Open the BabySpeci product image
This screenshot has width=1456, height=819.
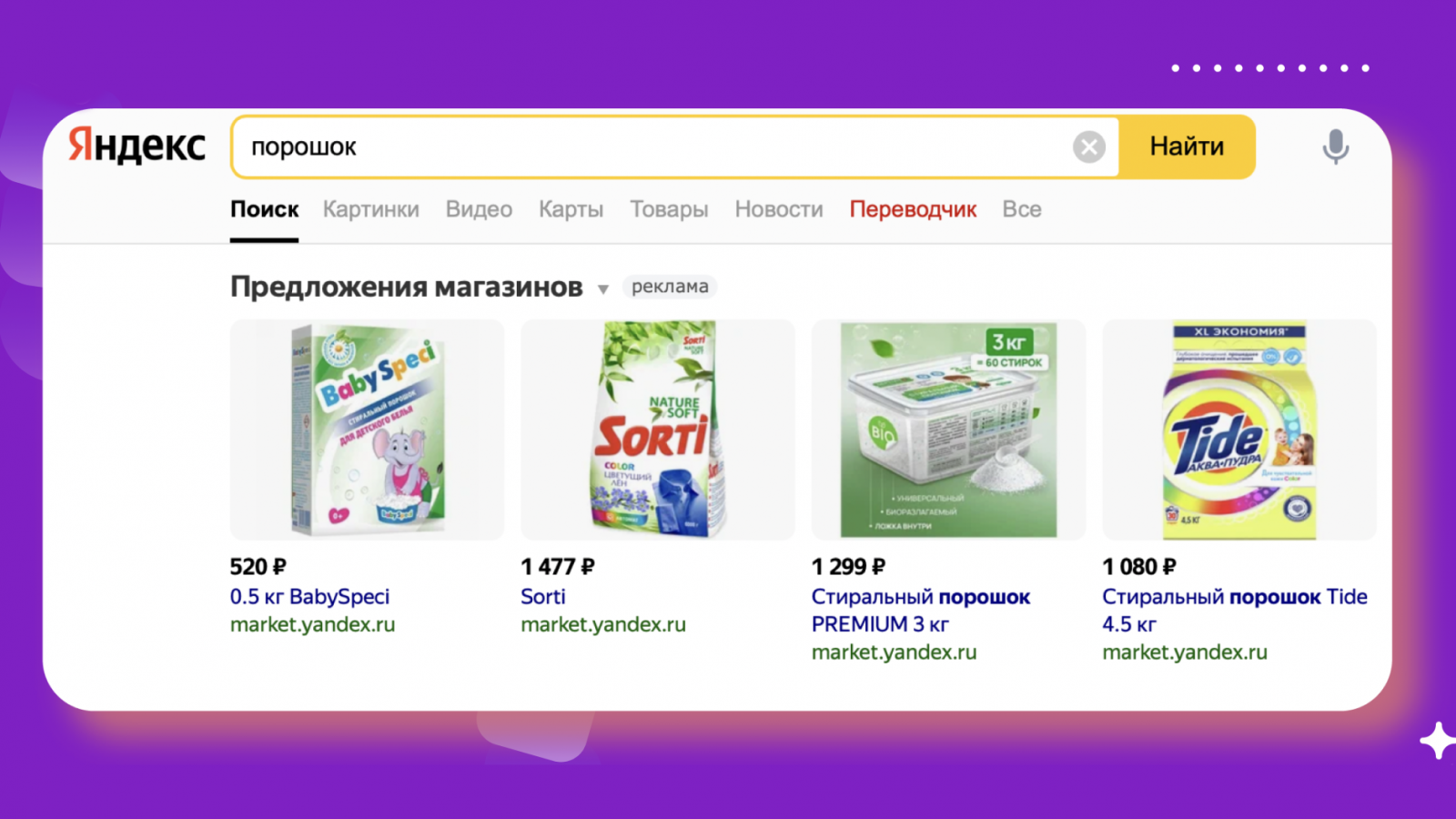click(x=367, y=430)
